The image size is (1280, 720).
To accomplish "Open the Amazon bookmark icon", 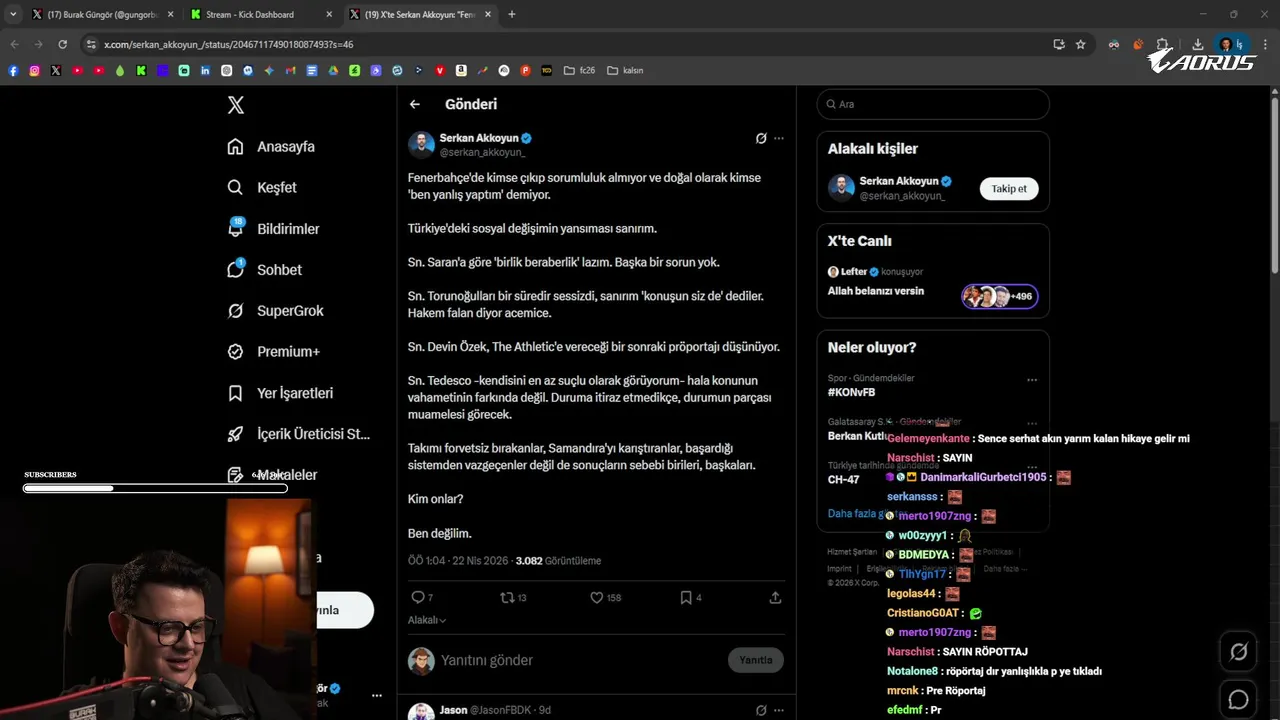I will [461, 71].
